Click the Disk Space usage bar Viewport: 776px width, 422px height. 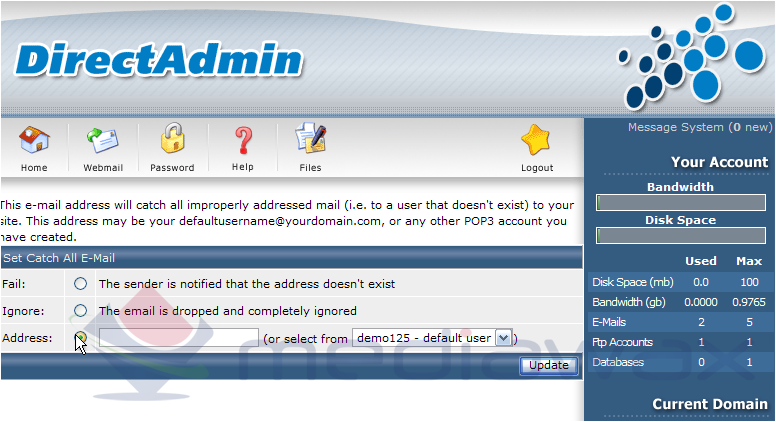[681, 235]
